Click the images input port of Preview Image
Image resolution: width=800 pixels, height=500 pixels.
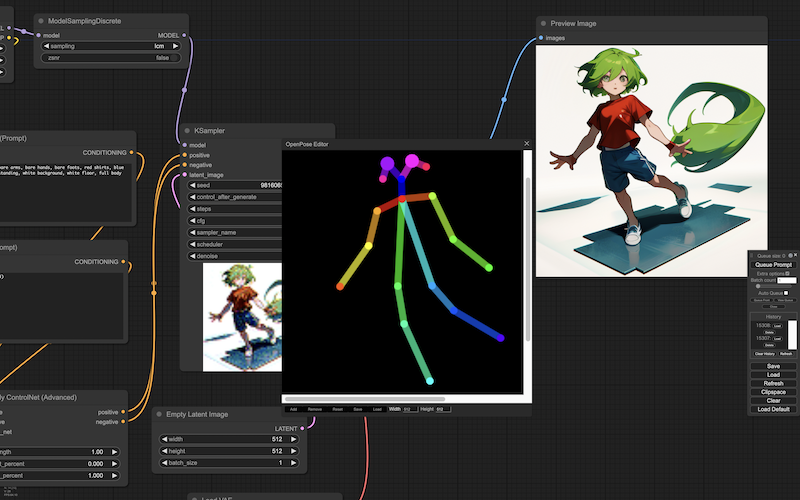(x=541, y=38)
